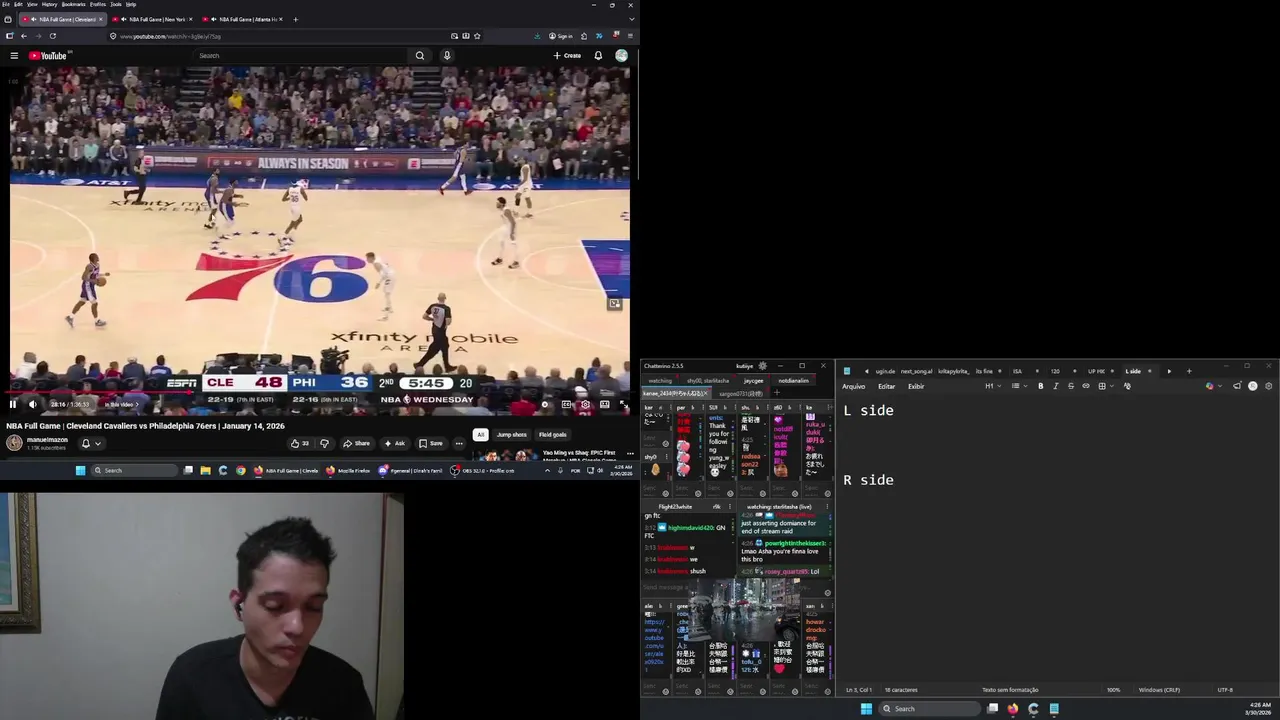Click the Ask button under video
The height and width of the screenshot is (720, 1280).
(x=395, y=443)
